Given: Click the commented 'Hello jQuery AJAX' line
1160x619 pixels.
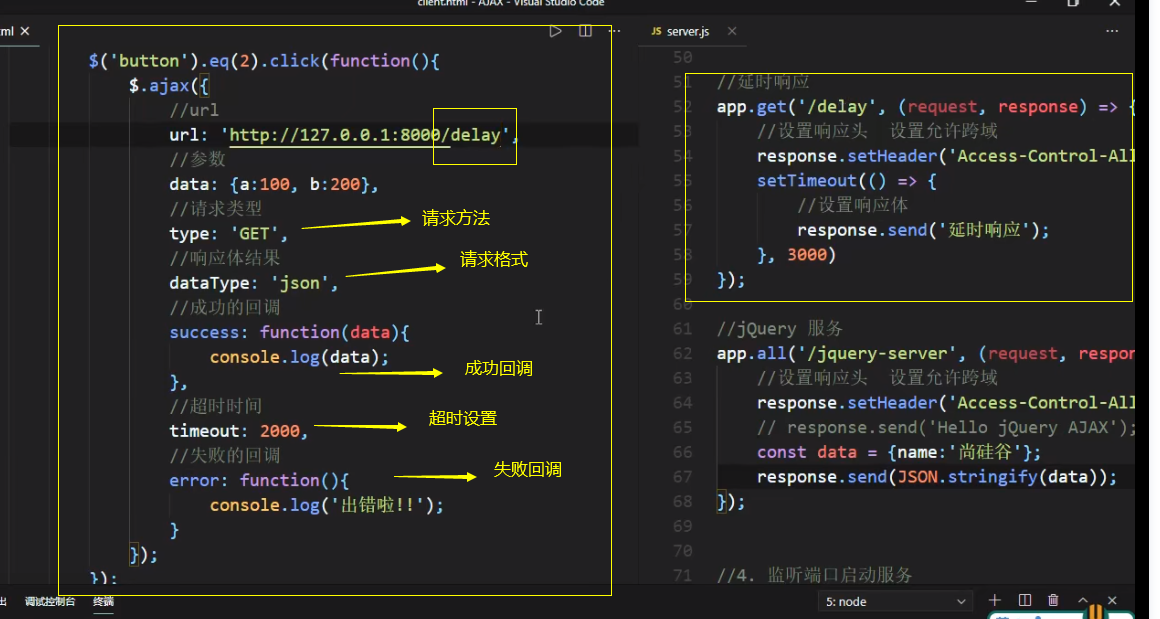Looking at the screenshot, I should (946, 427).
